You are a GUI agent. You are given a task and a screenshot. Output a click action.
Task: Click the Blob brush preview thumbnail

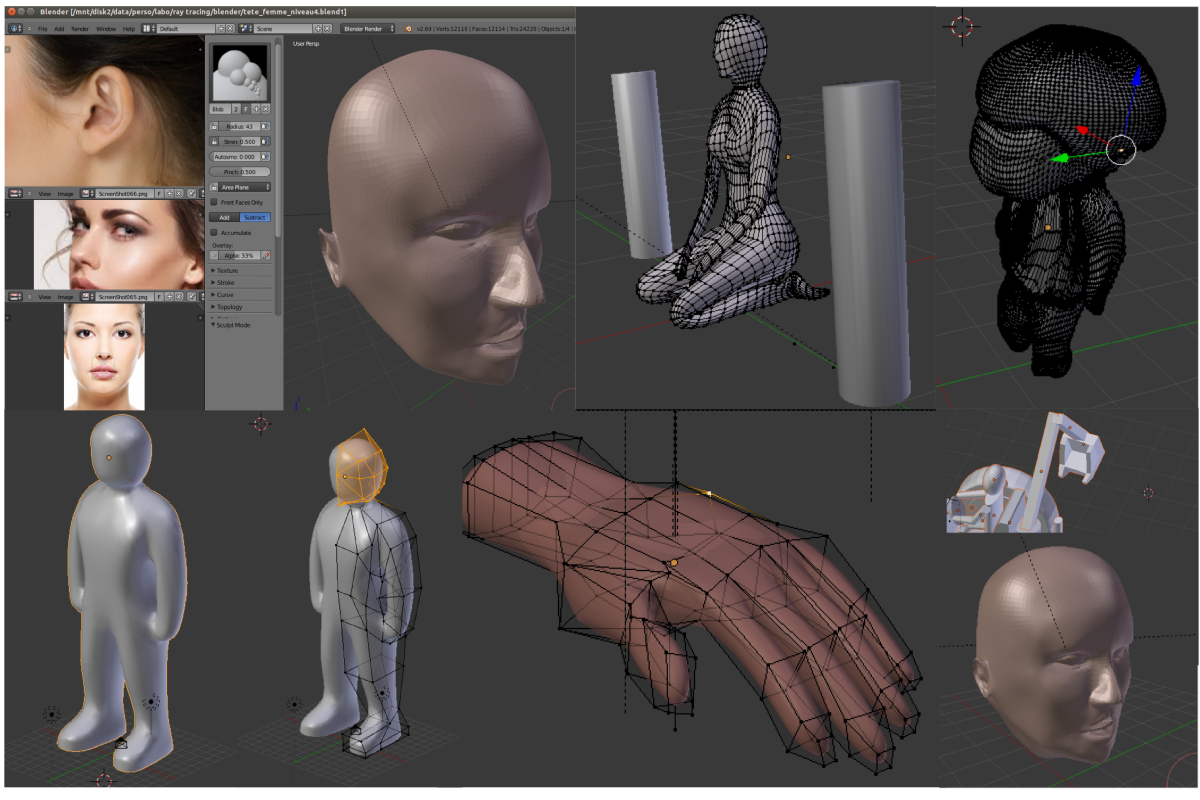240,73
